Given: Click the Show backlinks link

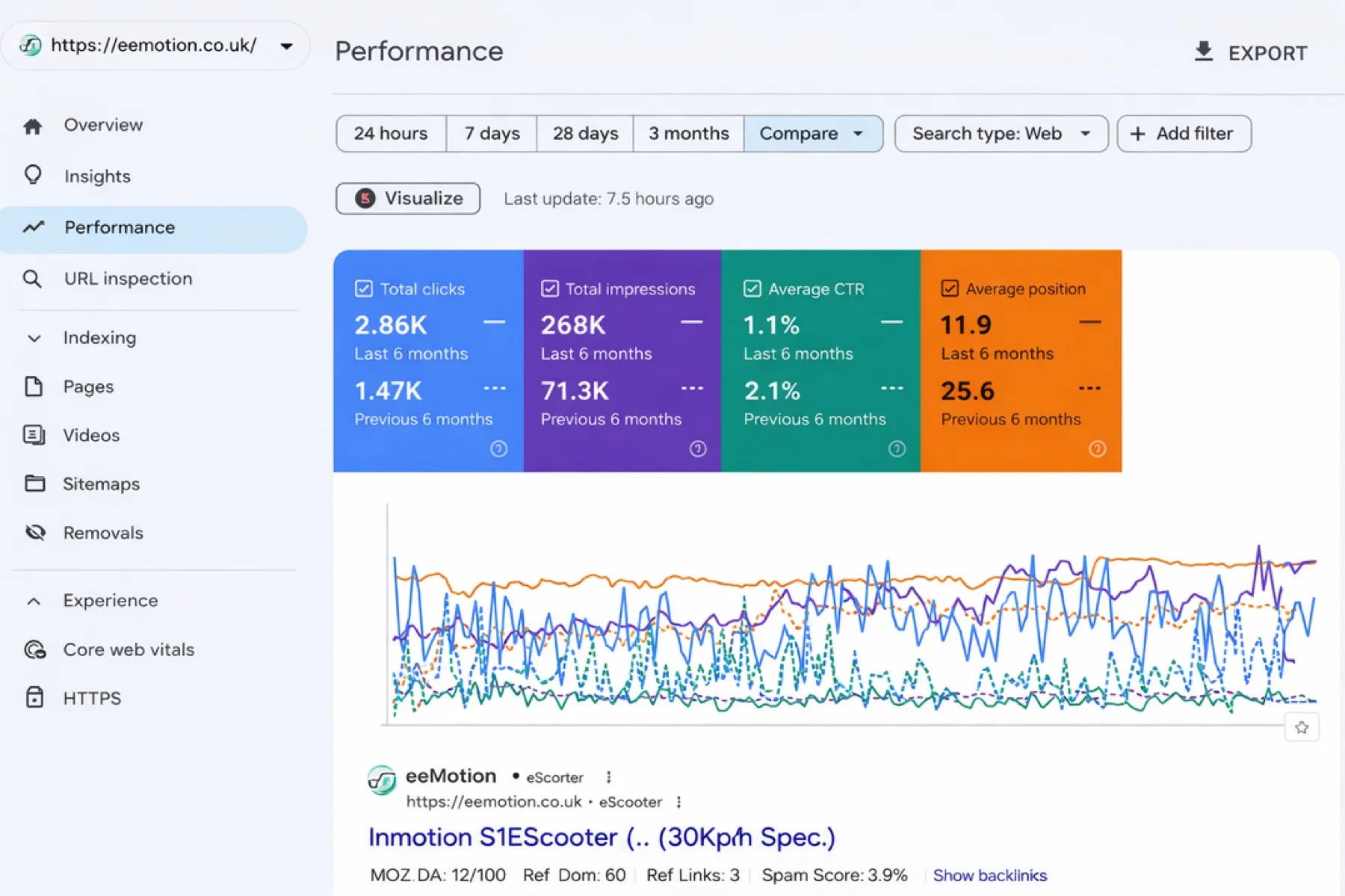Looking at the screenshot, I should pyautogui.click(x=989, y=875).
